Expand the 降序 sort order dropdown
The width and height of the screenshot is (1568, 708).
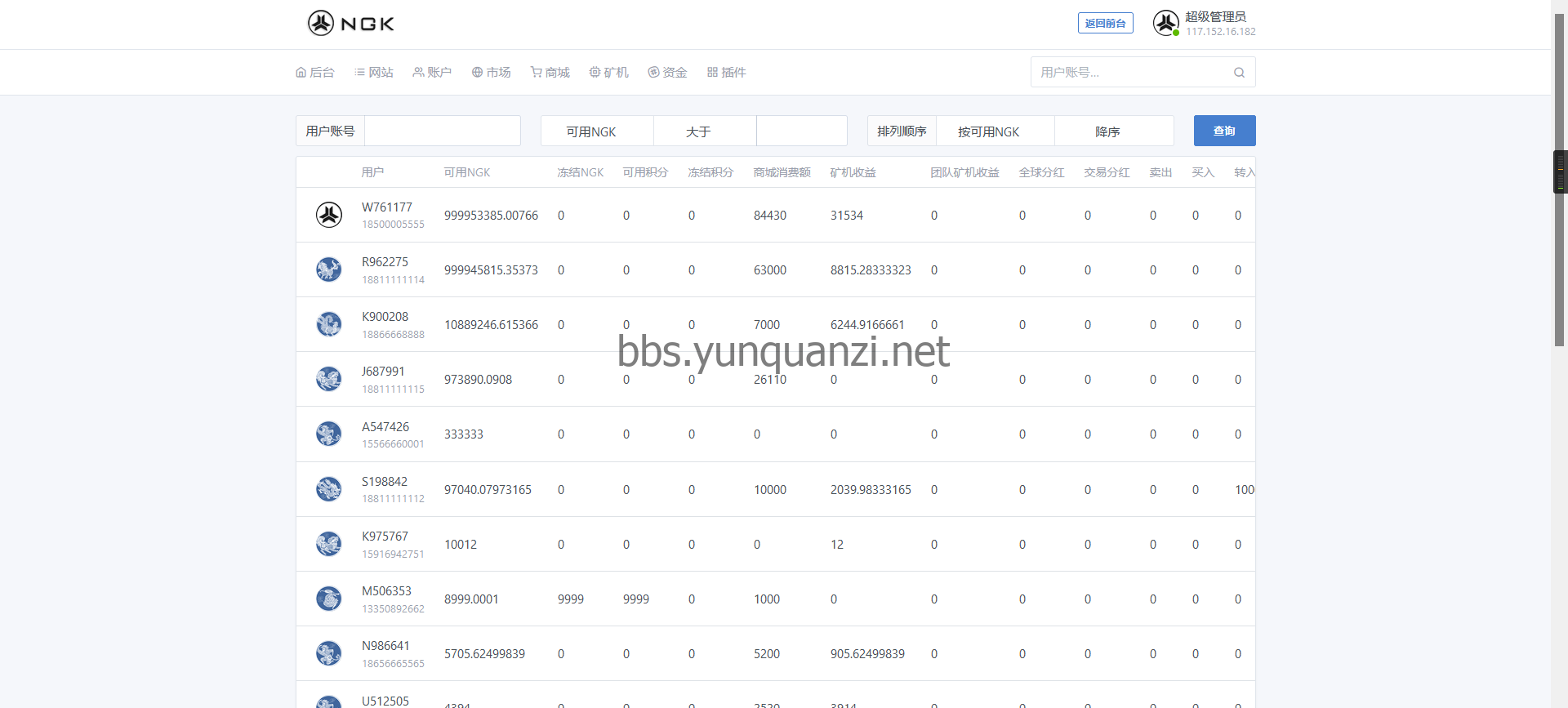[x=1114, y=131]
